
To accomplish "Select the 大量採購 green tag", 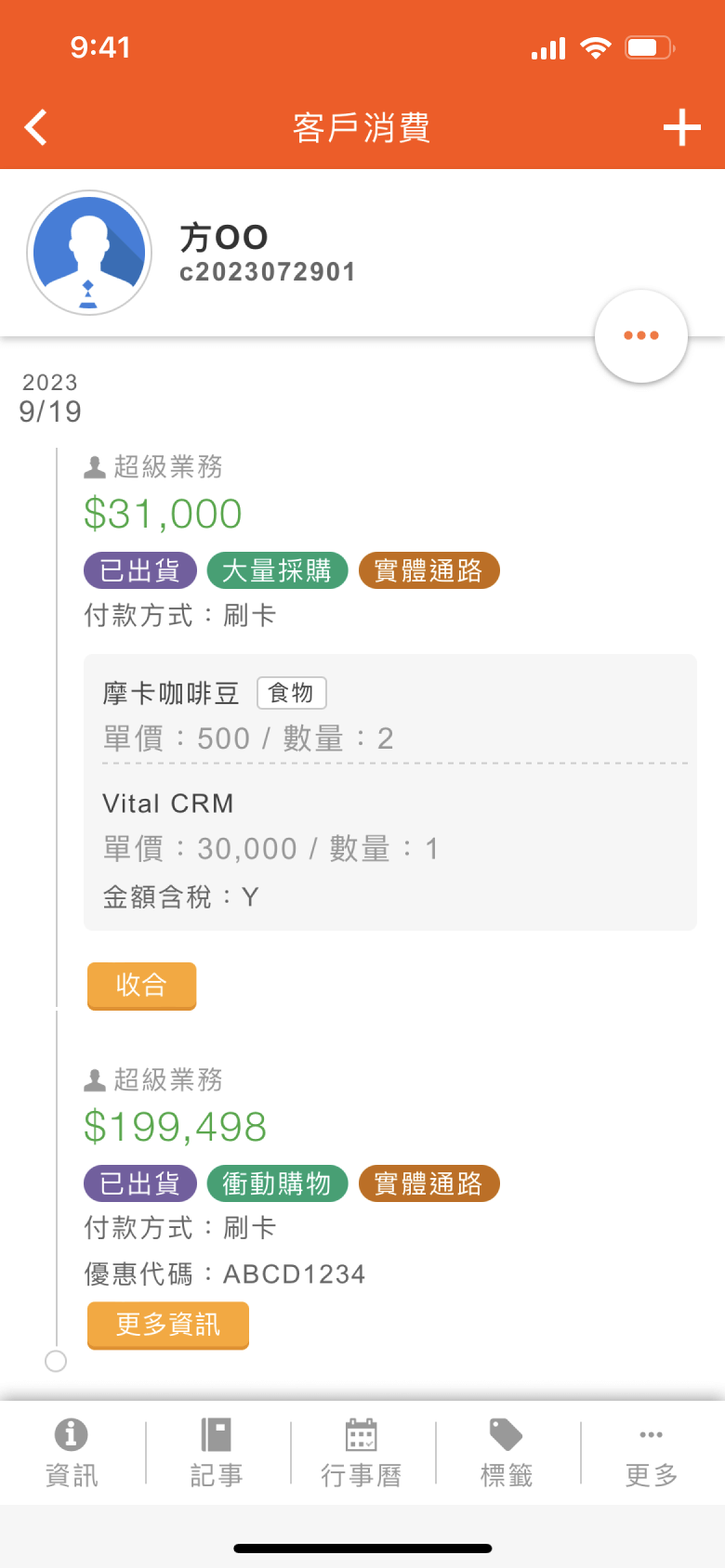I will (277, 570).
